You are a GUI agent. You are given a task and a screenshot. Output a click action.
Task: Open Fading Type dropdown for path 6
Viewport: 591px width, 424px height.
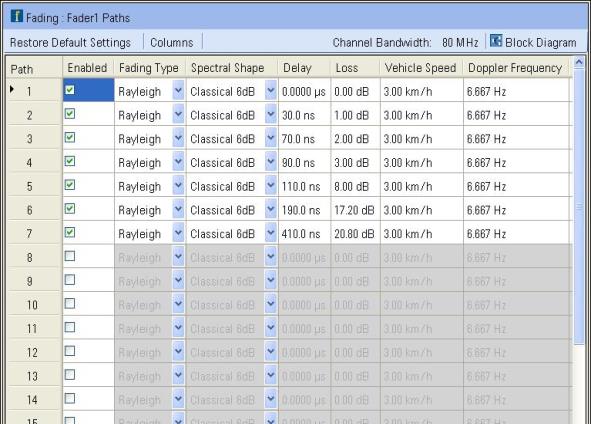click(x=178, y=209)
